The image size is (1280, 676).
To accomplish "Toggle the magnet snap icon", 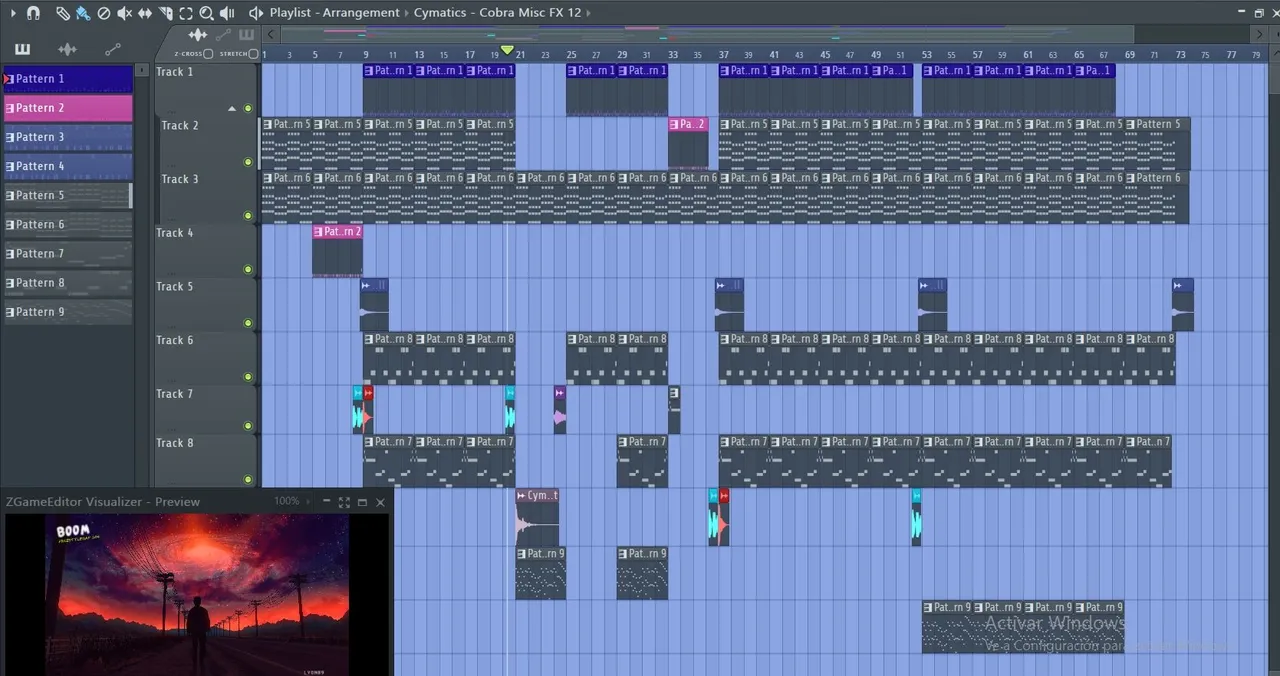I will (x=33, y=13).
